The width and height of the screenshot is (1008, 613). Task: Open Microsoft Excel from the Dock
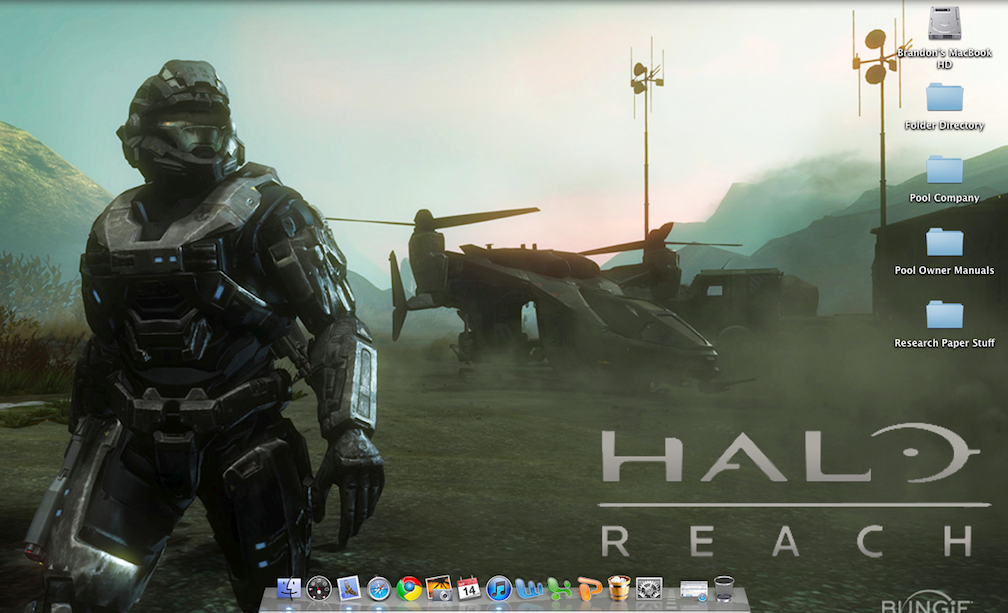[559, 589]
